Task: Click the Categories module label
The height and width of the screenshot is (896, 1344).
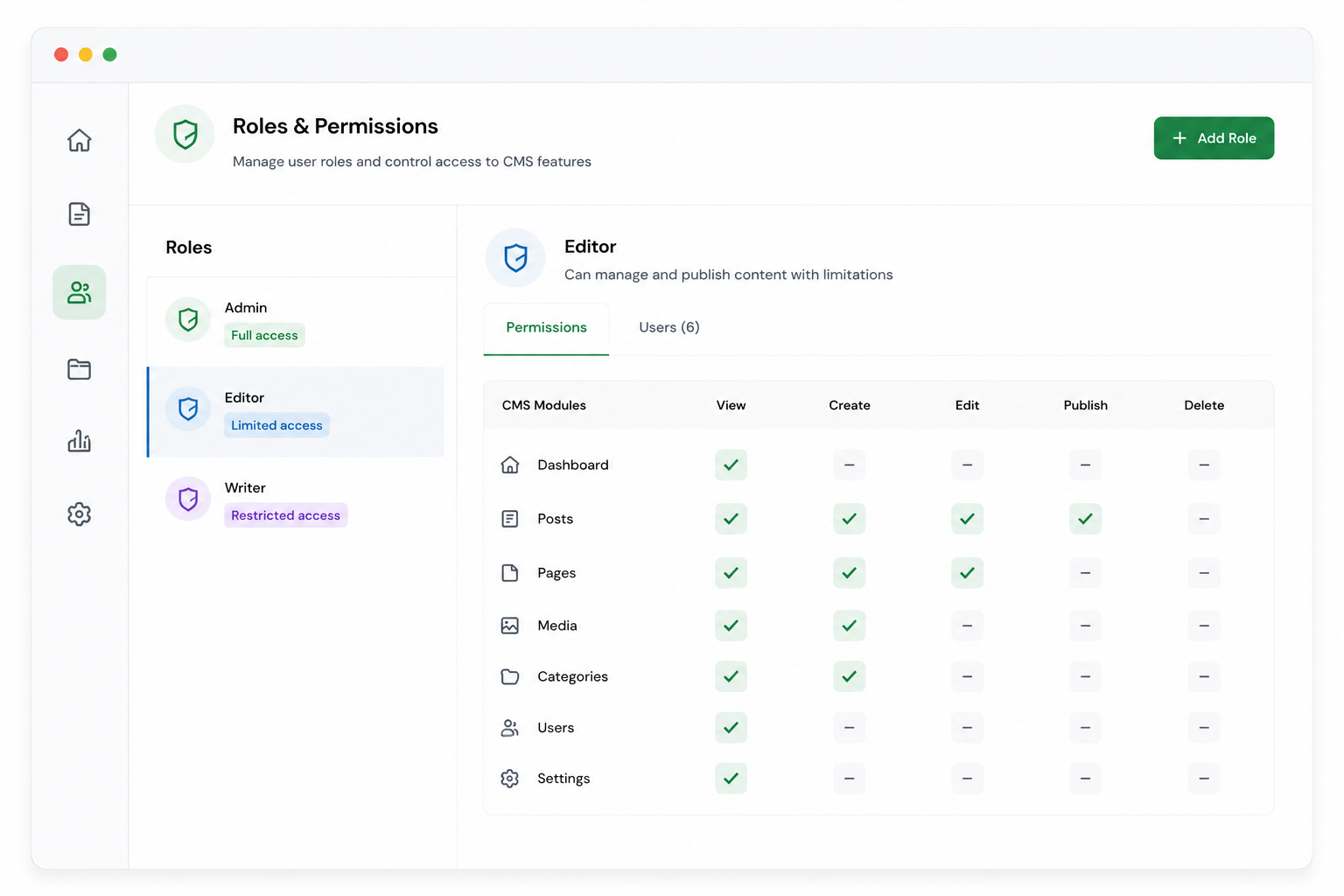Action: pos(572,676)
